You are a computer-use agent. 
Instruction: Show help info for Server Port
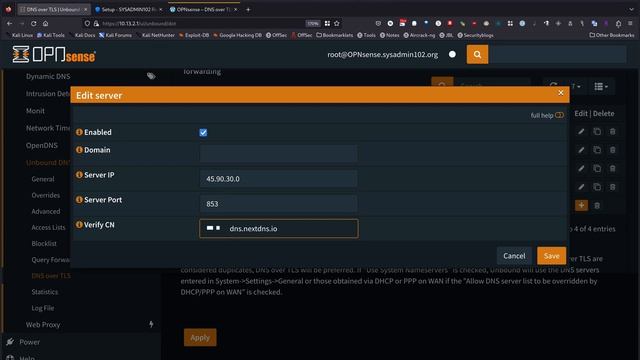[79, 200]
